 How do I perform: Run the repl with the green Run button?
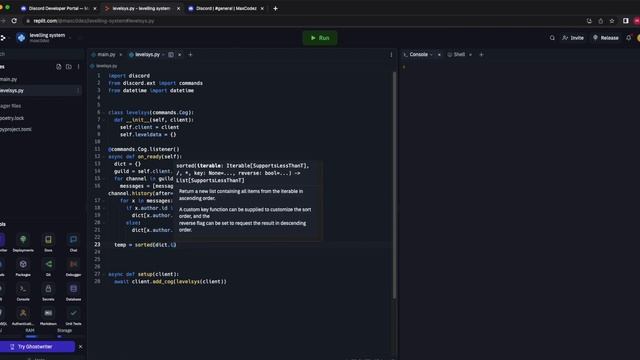point(320,38)
